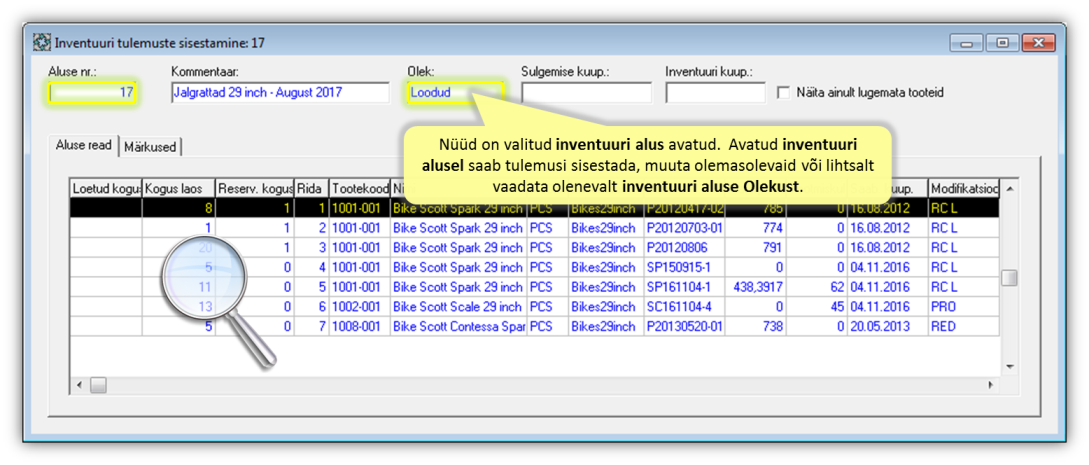The height and width of the screenshot is (465, 1089).
Task: Select lot cell 'P20120806'
Action: click(x=684, y=247)
